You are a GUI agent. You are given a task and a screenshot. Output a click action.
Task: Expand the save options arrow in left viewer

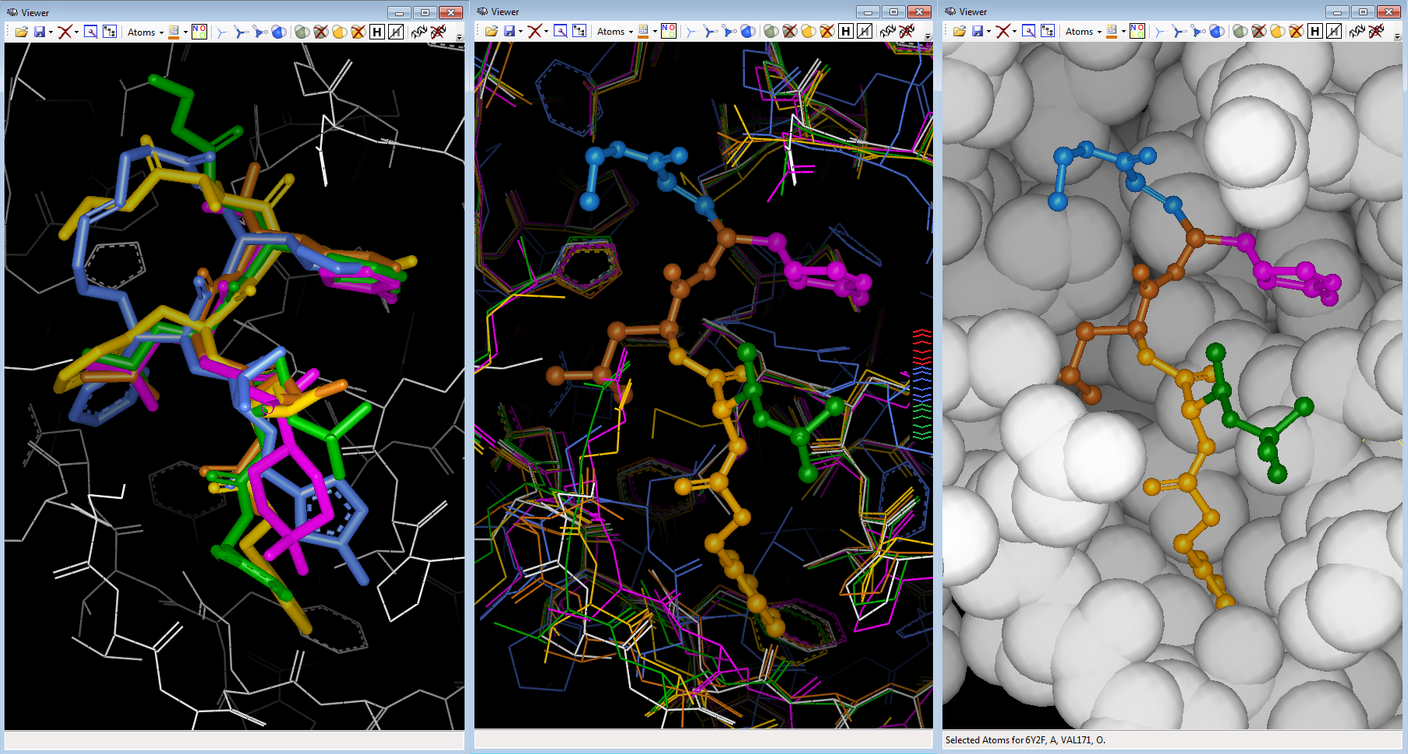click(50, 32)
